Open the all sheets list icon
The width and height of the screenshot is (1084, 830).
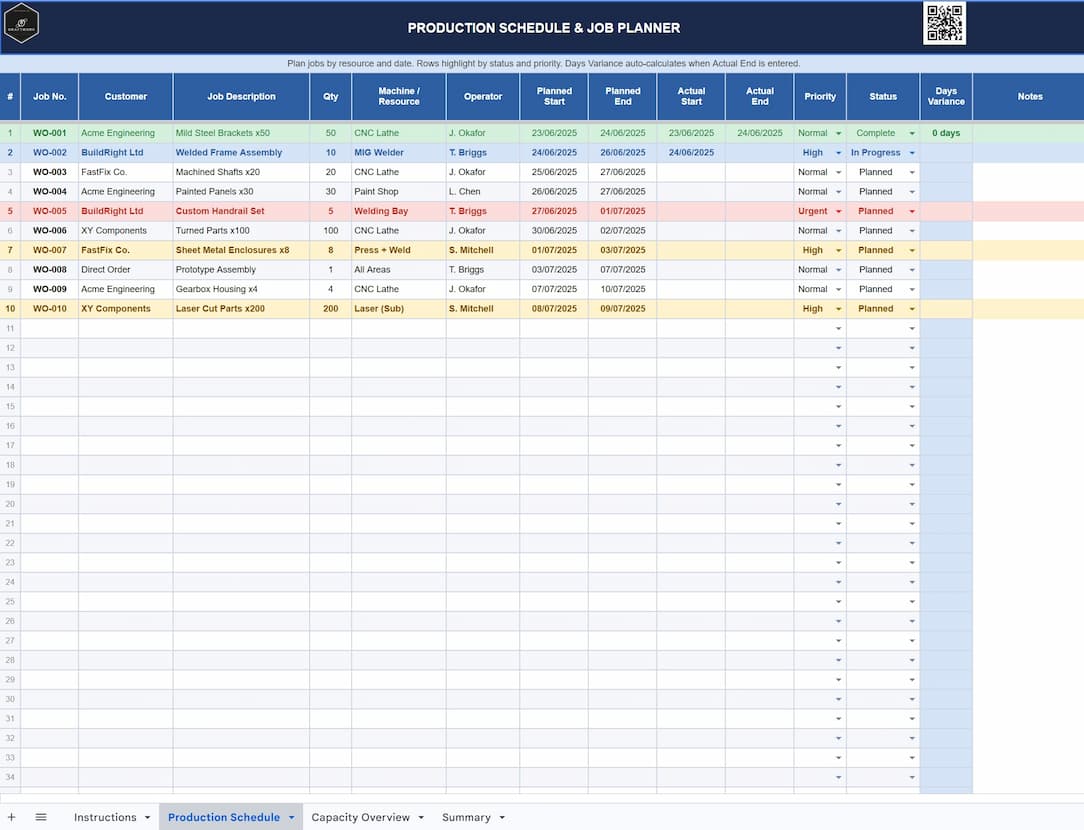tap(41, 817)
